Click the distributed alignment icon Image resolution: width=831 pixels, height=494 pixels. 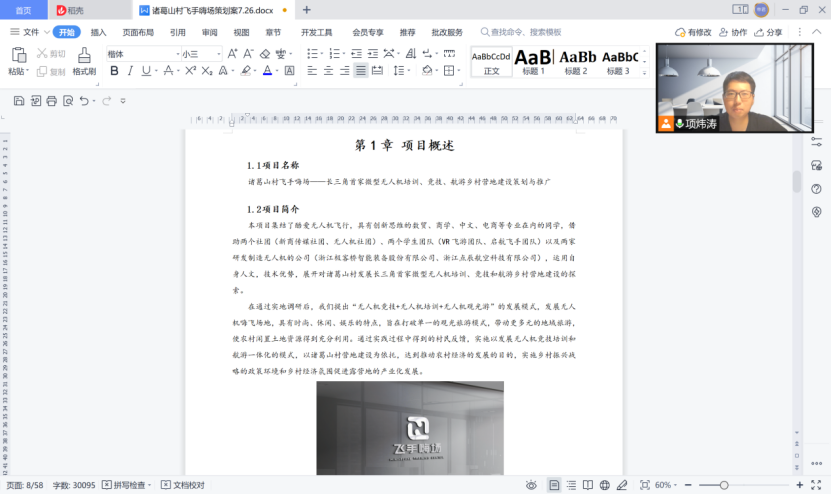[x=377, y=70]
